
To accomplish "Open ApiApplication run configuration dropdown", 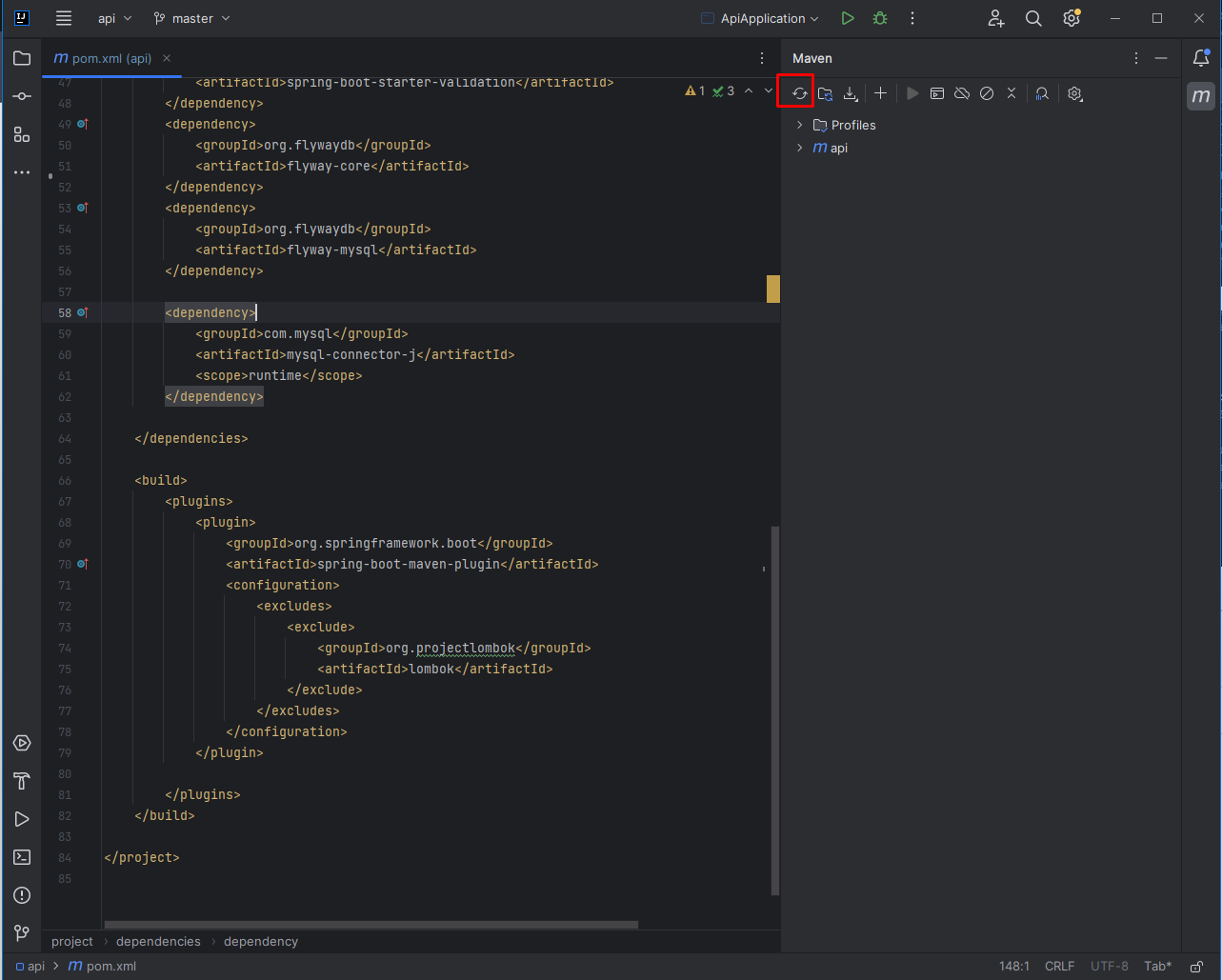I will (x=759, y=18).
